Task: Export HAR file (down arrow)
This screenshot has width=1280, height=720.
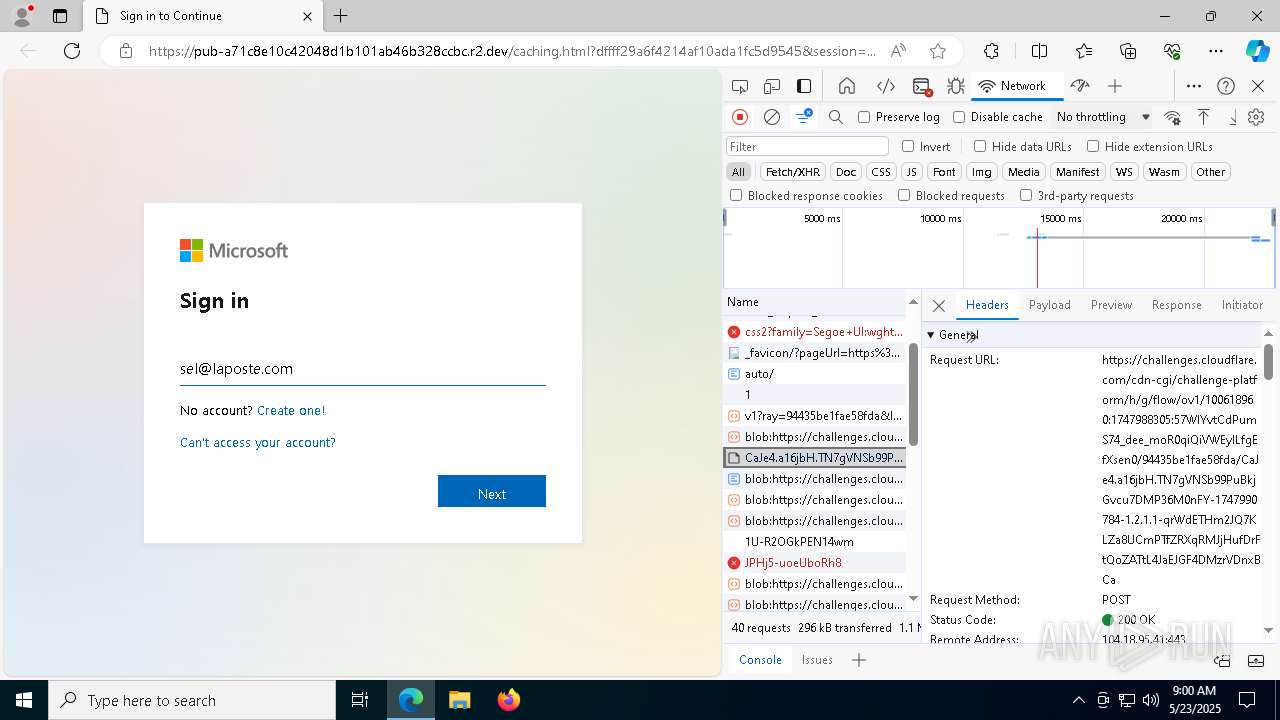Action: click(x=1232, y=117)
